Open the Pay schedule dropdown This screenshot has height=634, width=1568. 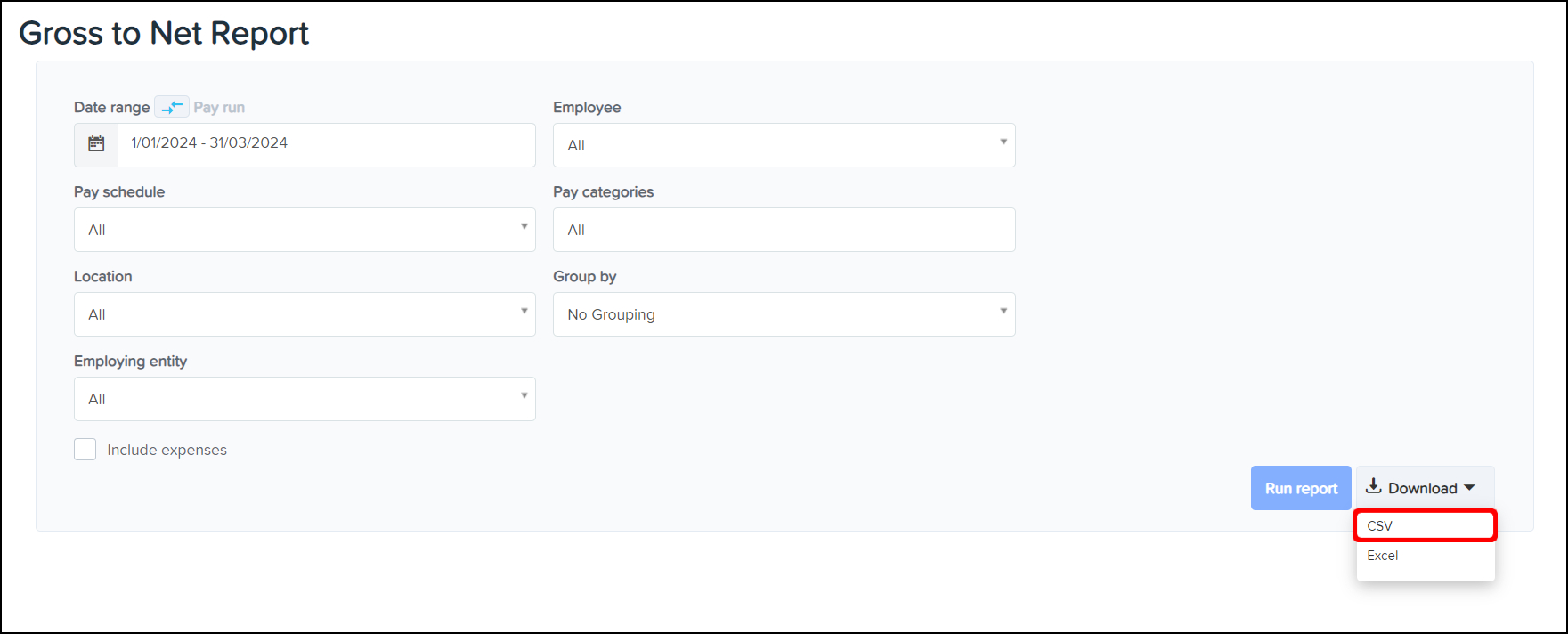[305, 230]
